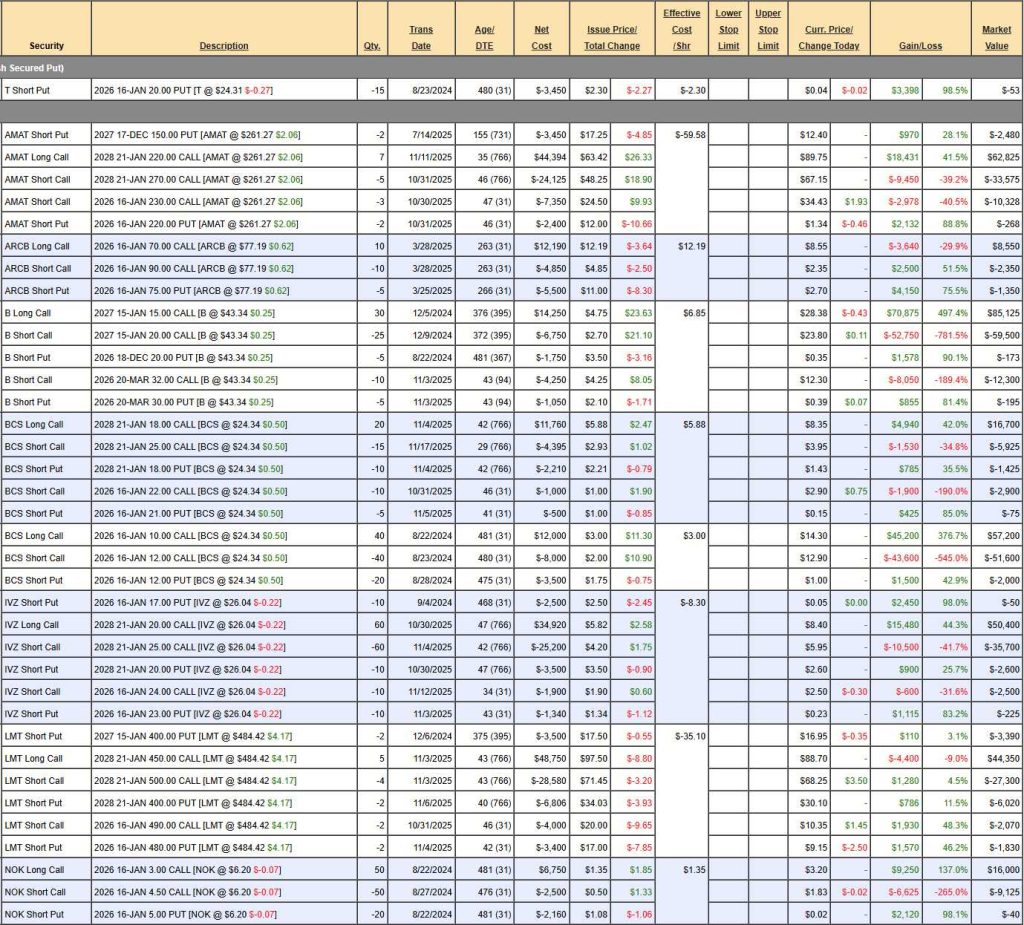1024x925 pixels.
Task: Sort by Curr. Price/Change Today header
Action: coord(828,37)
